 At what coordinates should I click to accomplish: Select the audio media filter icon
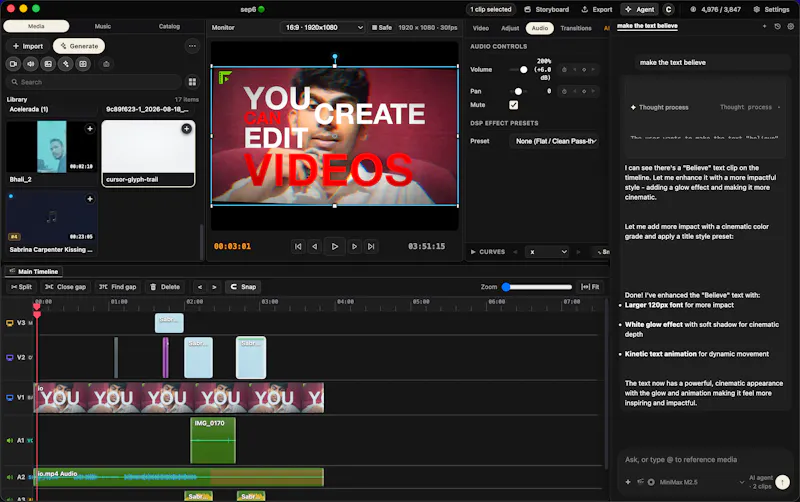click(x=31, y=64)
